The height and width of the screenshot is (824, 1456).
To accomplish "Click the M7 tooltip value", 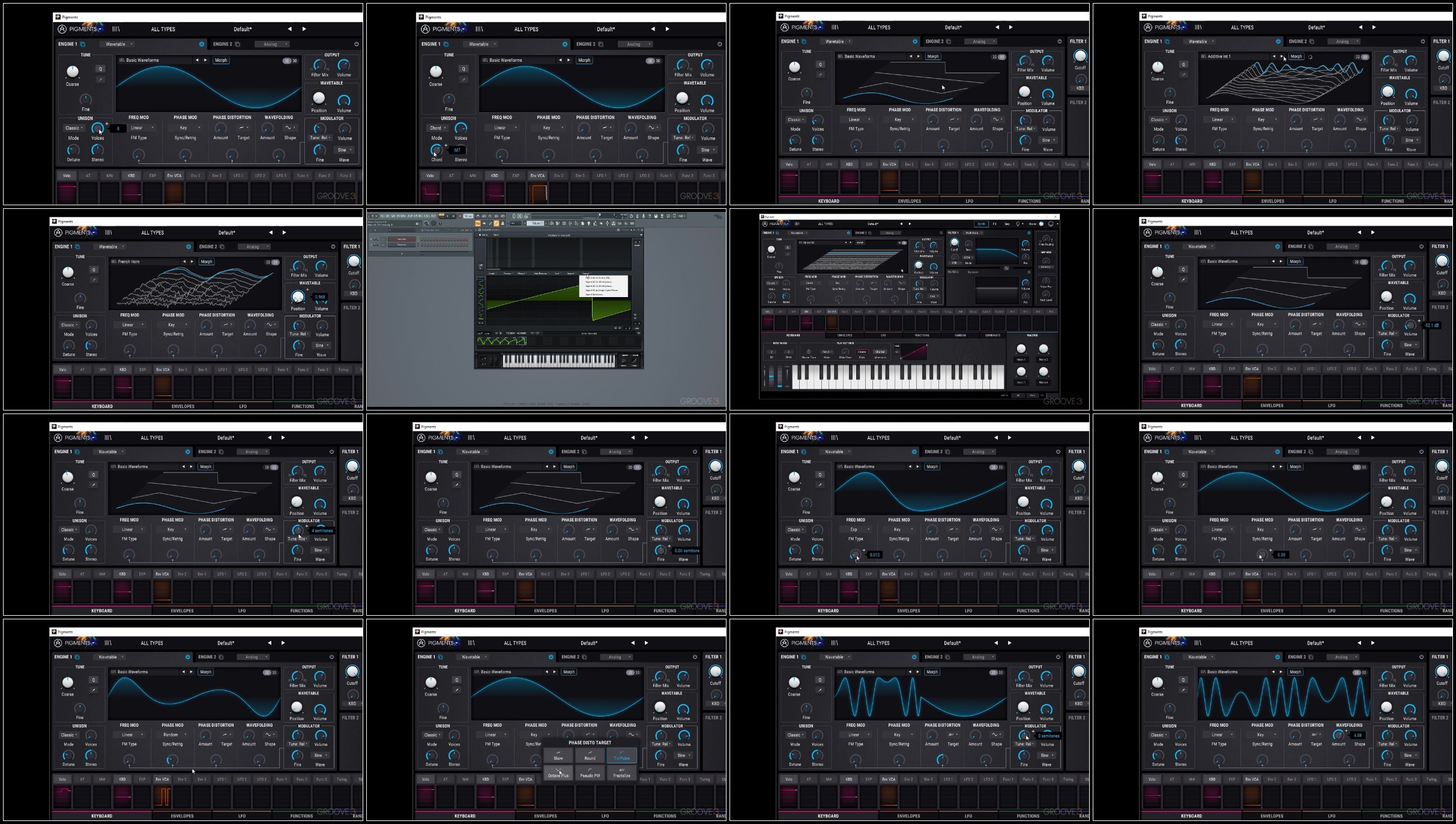I will tap(458, 150).
